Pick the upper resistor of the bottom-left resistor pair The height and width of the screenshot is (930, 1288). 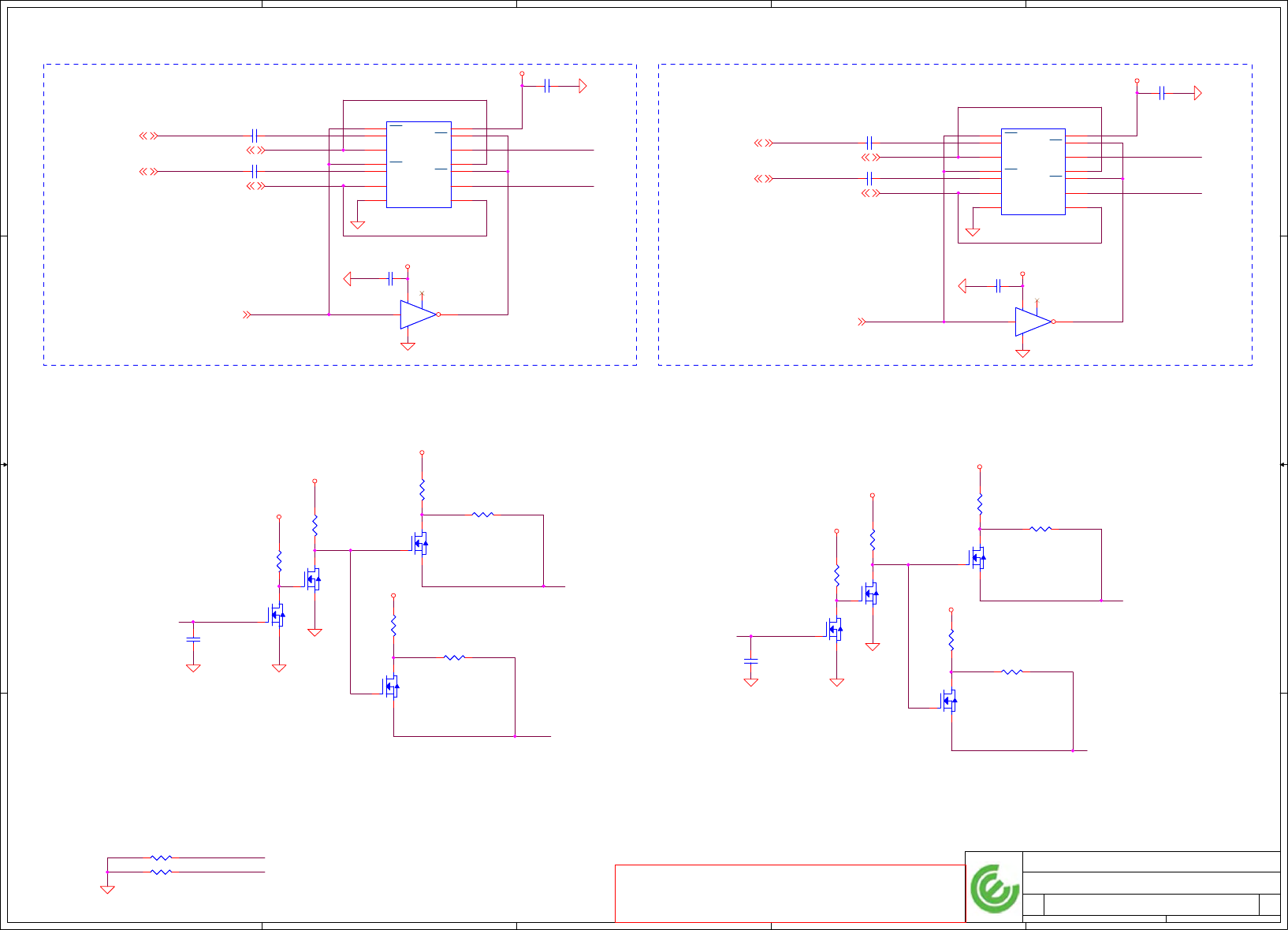click(161, 857)
